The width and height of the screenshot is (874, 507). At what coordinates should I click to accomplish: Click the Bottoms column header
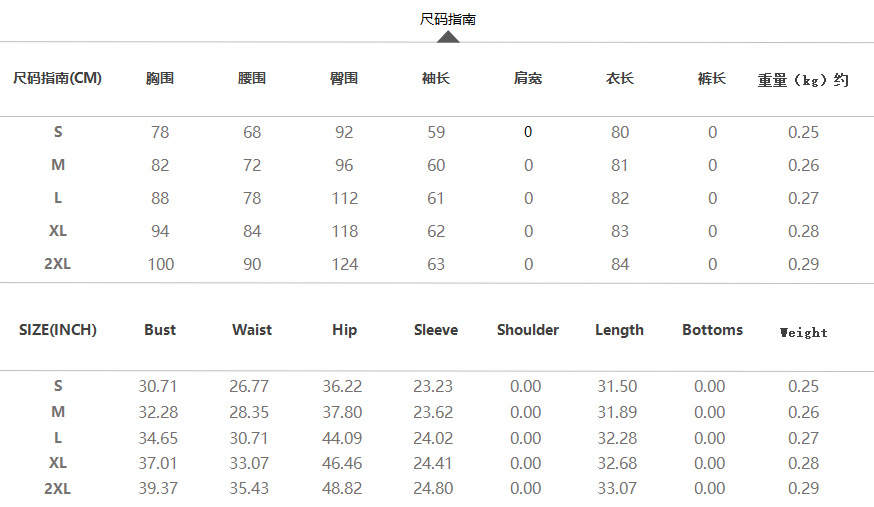[712, 330]
